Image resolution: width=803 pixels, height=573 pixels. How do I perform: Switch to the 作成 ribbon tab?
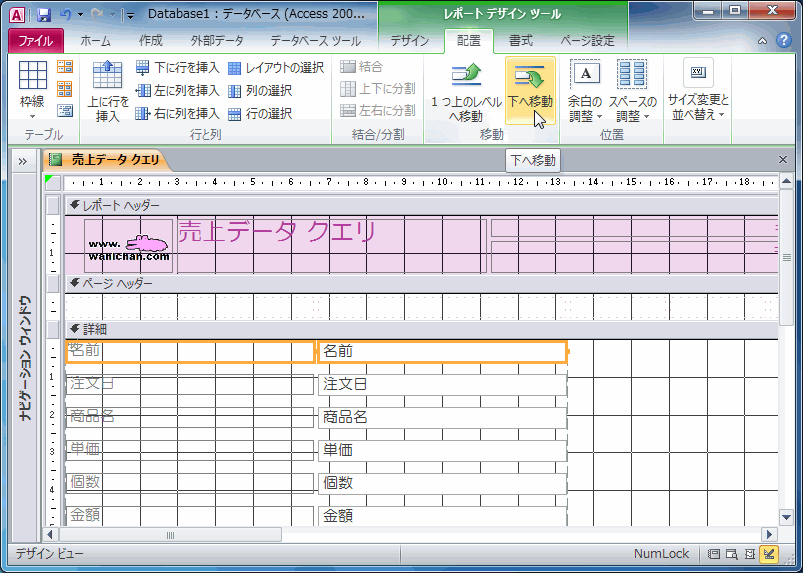(151, 40)
